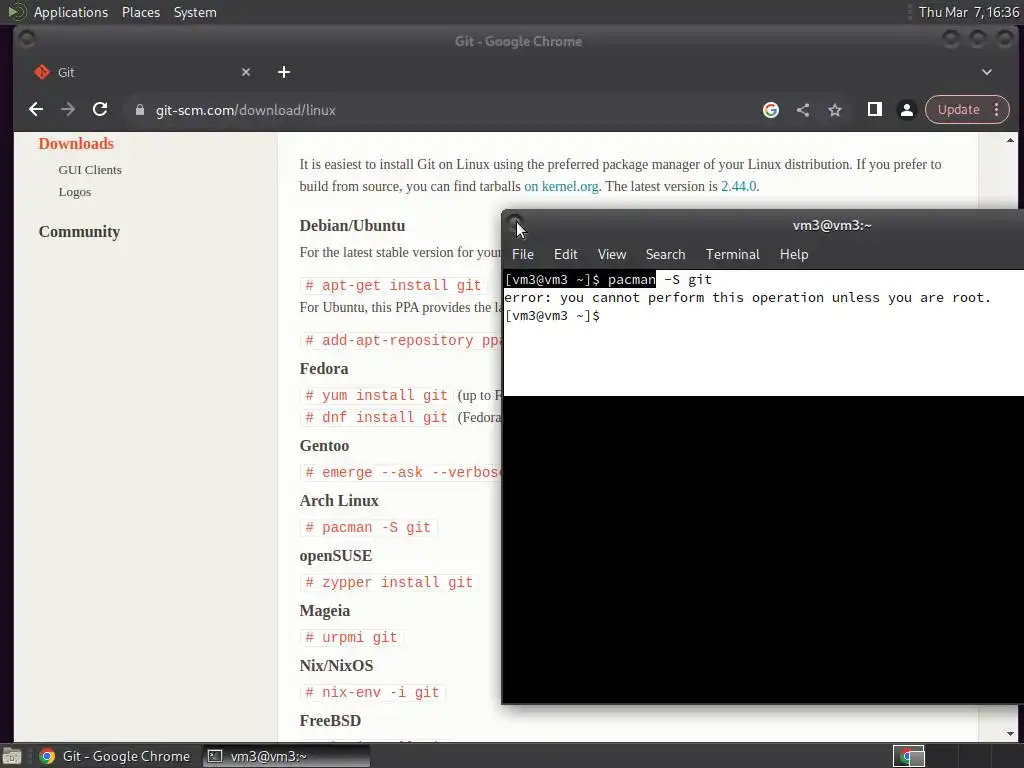The height and width of the screenshot is (768, 1024).
Task: Click Chrome window menu button in titlebar
Action: [26, 40]
